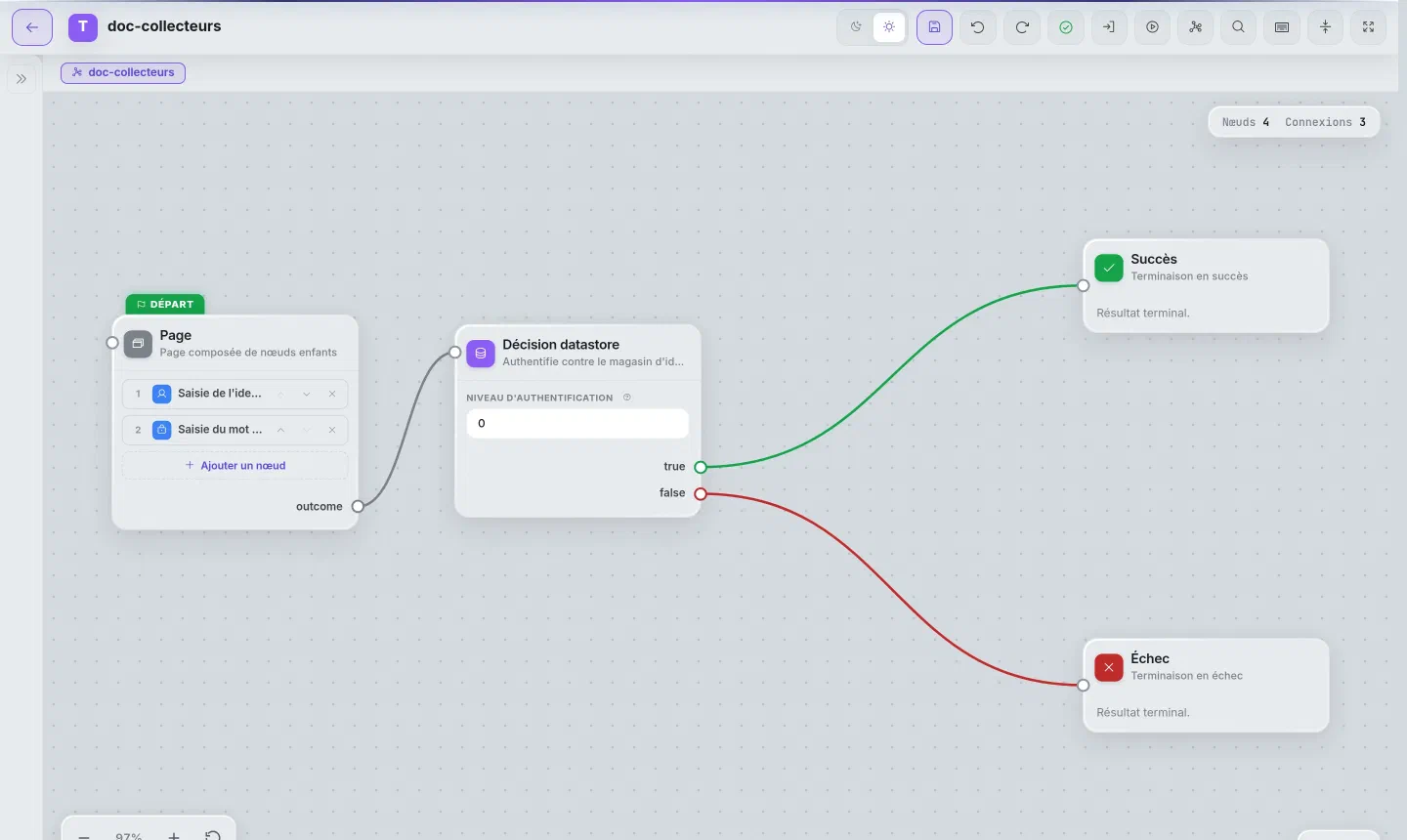Screen dimensions: 1407x840
Task: Move Saisie de l'ide... down with chevron
Action: tap(307, 394)
